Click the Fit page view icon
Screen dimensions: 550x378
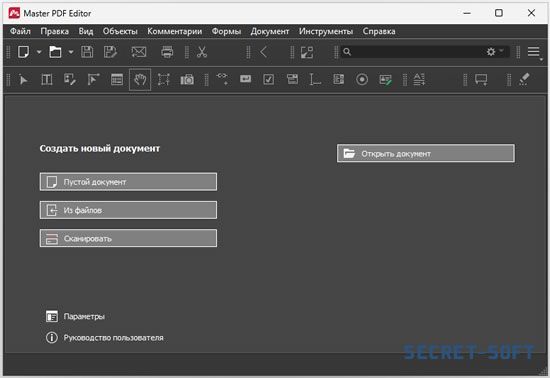pyautogui.click(x=307, y=52)
